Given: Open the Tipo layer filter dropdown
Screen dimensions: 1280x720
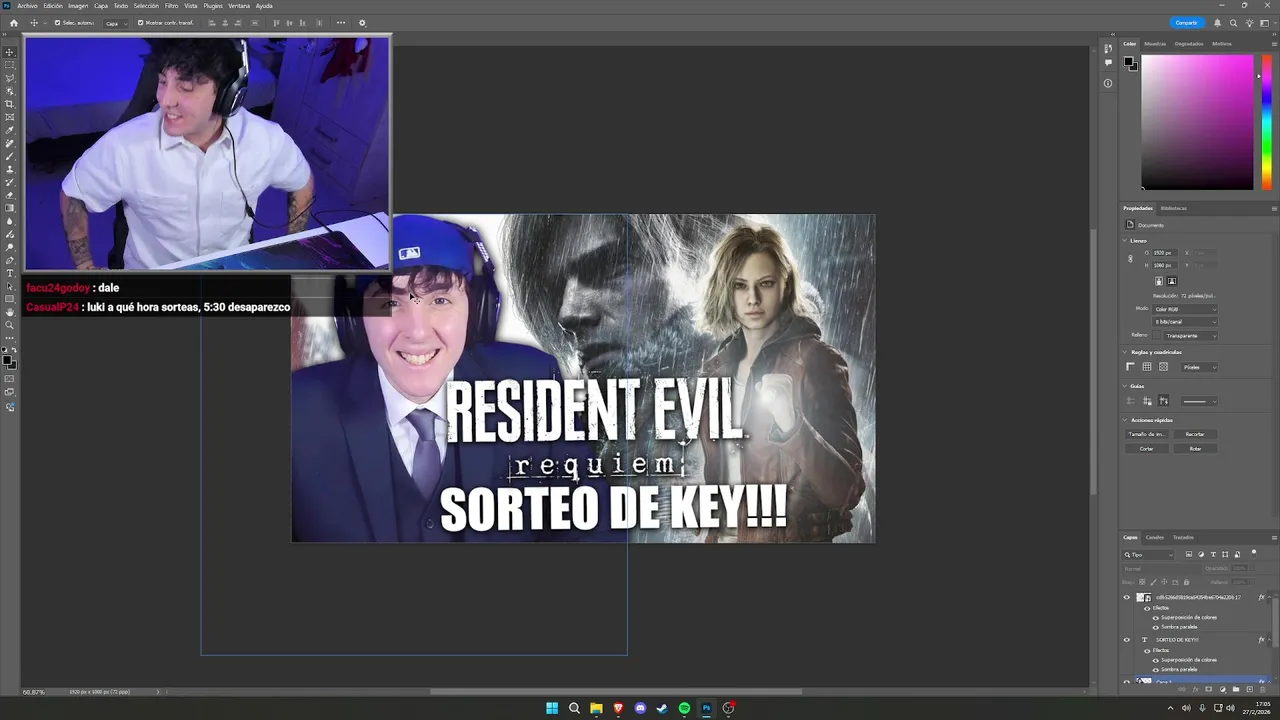Looking at the screenshot, I should pos(1148,555).
